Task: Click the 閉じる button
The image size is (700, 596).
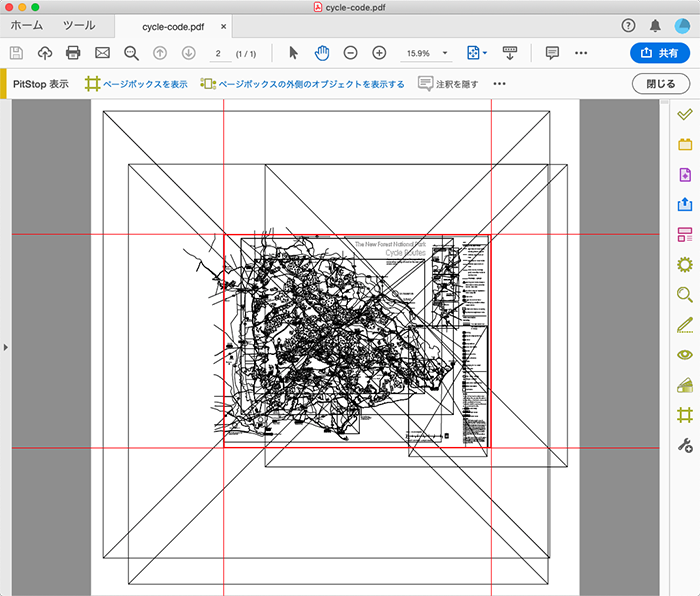Action: point(661,84)
